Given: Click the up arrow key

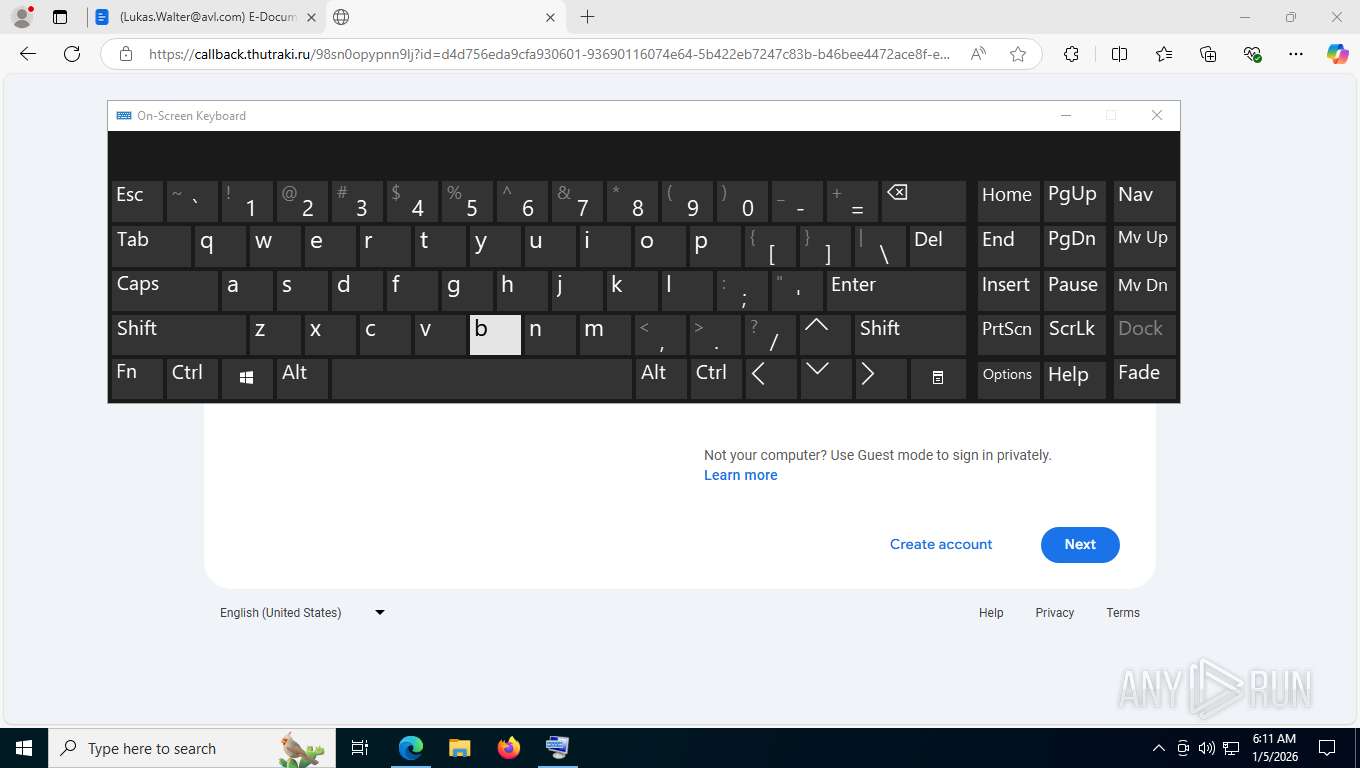Looking at the screenshot, I should click(x=826, y=334).
